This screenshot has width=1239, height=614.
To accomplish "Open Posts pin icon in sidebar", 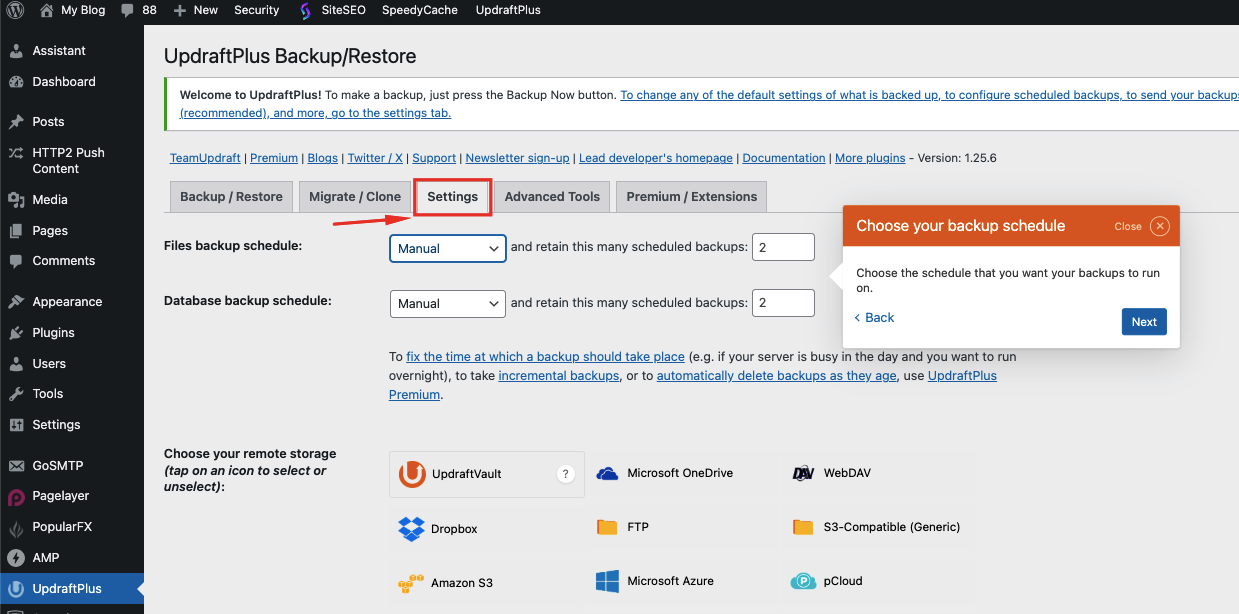I will coord(16,122).
